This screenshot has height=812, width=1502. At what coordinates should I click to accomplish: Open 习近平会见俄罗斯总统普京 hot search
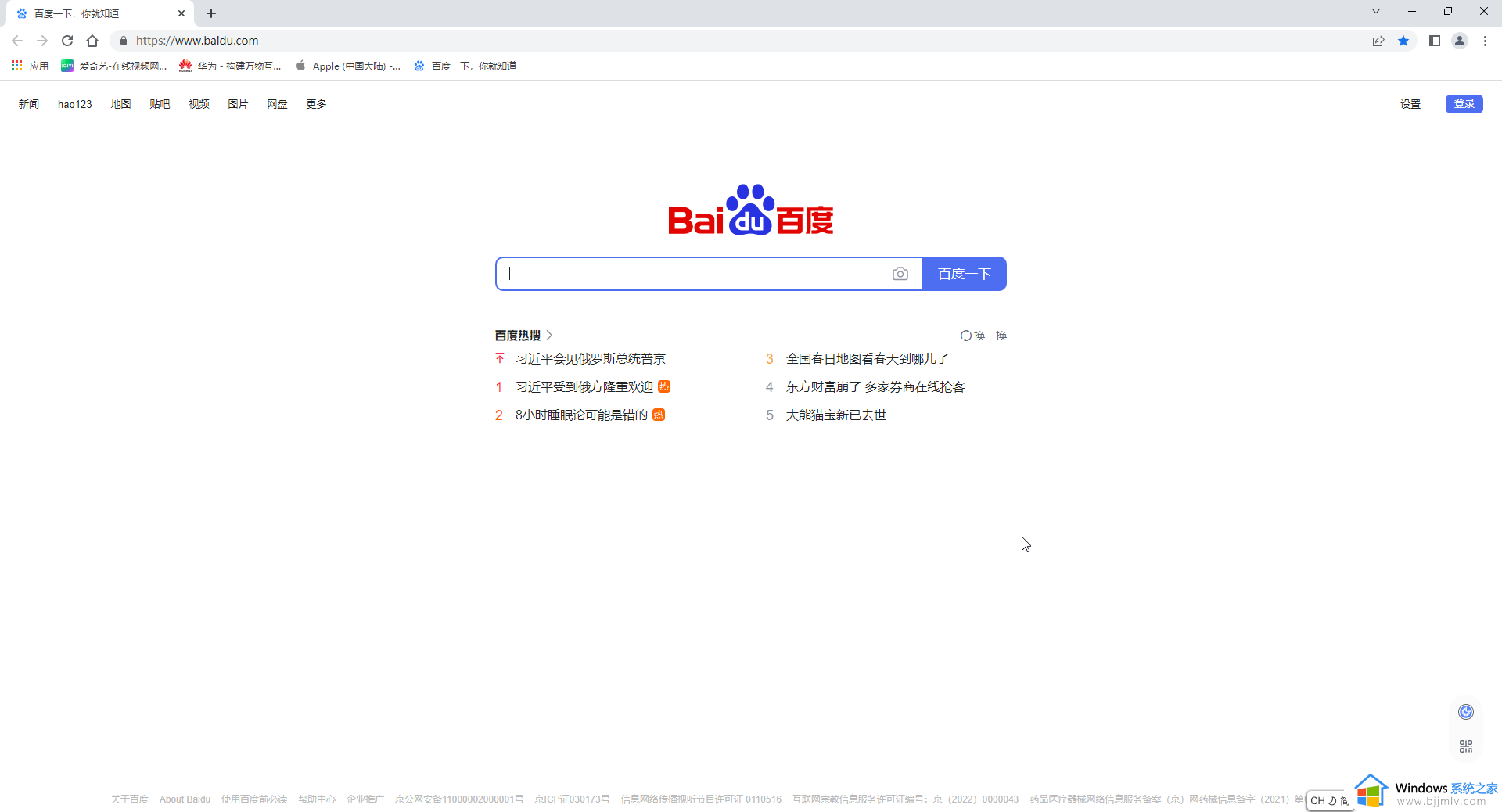click(x=591, y=358)
